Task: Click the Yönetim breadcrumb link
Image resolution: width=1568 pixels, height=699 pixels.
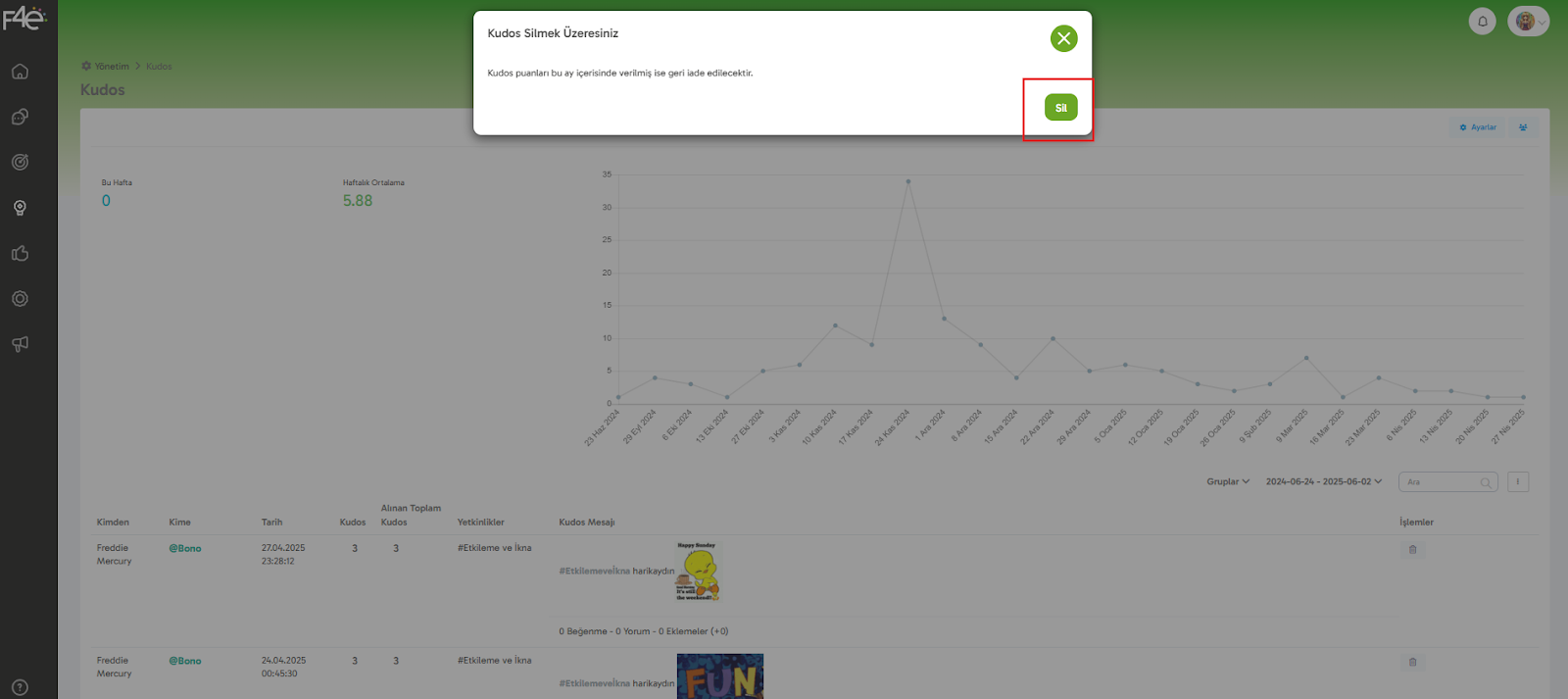Action: pos(111,67)
